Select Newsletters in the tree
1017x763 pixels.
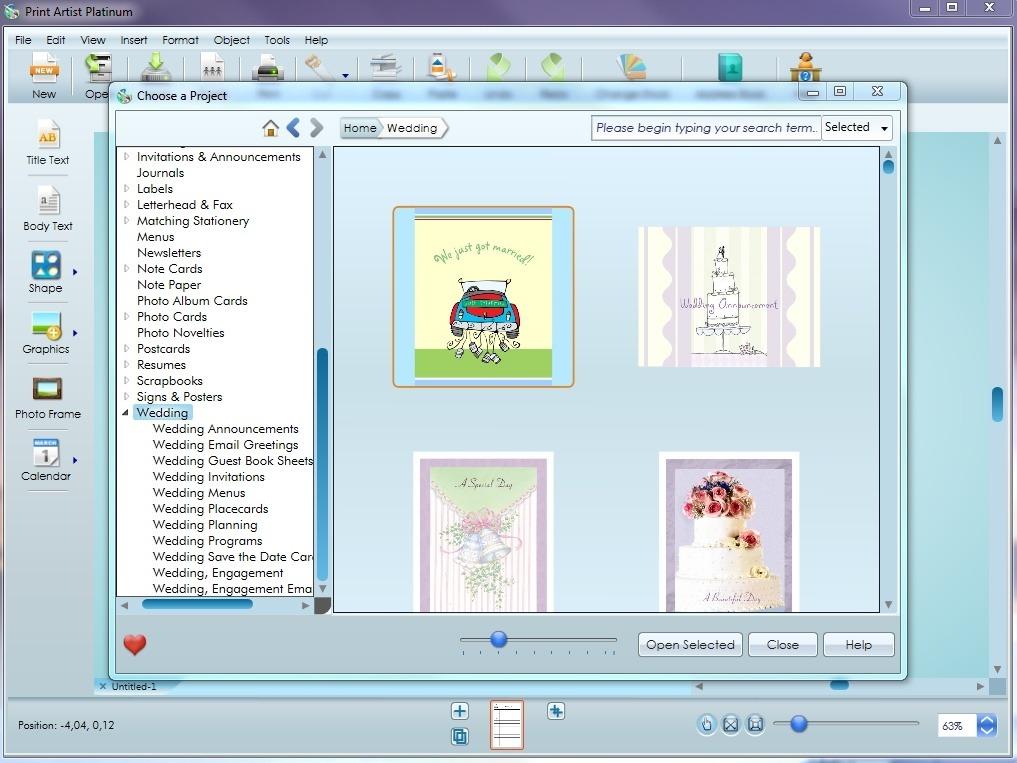tap(169, 252)
